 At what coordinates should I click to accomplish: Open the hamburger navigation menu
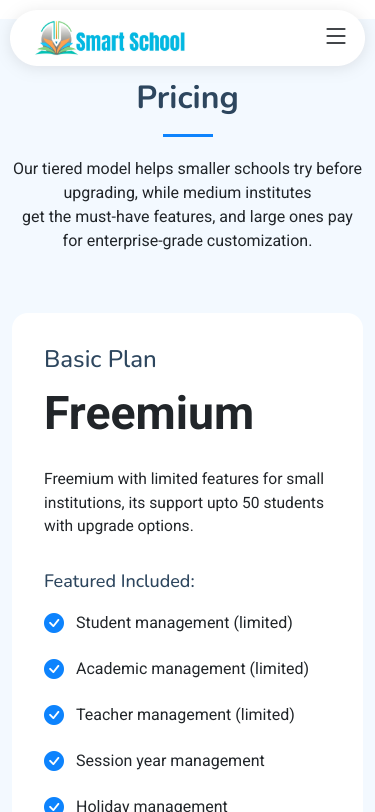point(336,36)
